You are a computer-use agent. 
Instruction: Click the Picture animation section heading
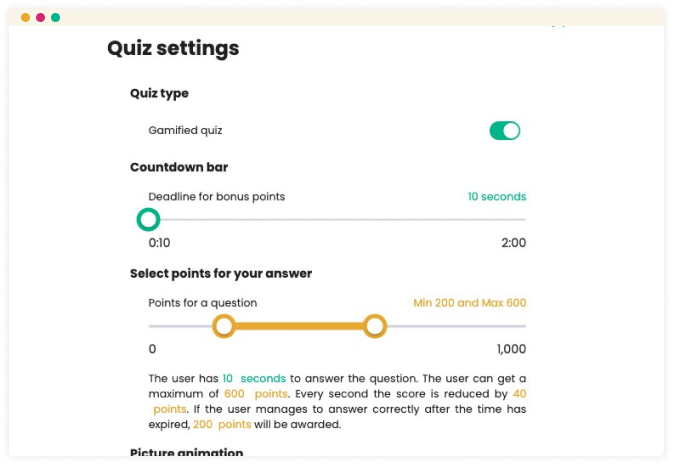[x=186, y=453]
